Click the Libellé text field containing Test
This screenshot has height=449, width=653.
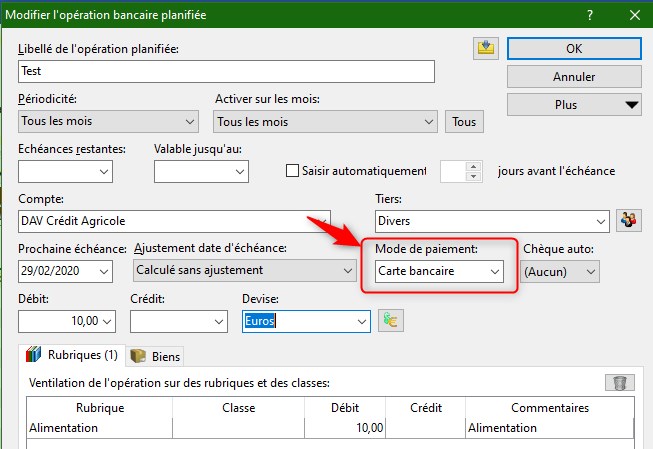click(x=226, y=72)
